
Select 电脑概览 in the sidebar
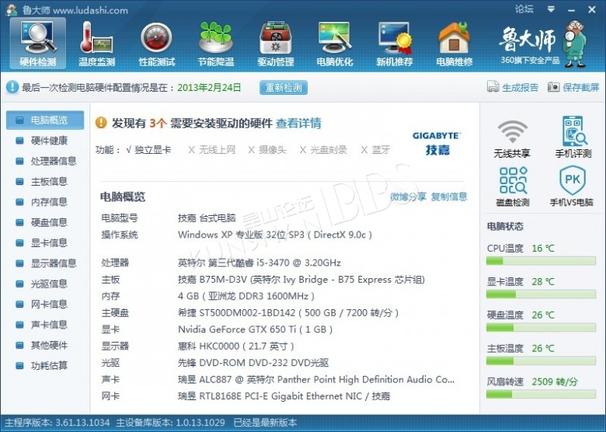pyautogui.click(x=45, y=120)
